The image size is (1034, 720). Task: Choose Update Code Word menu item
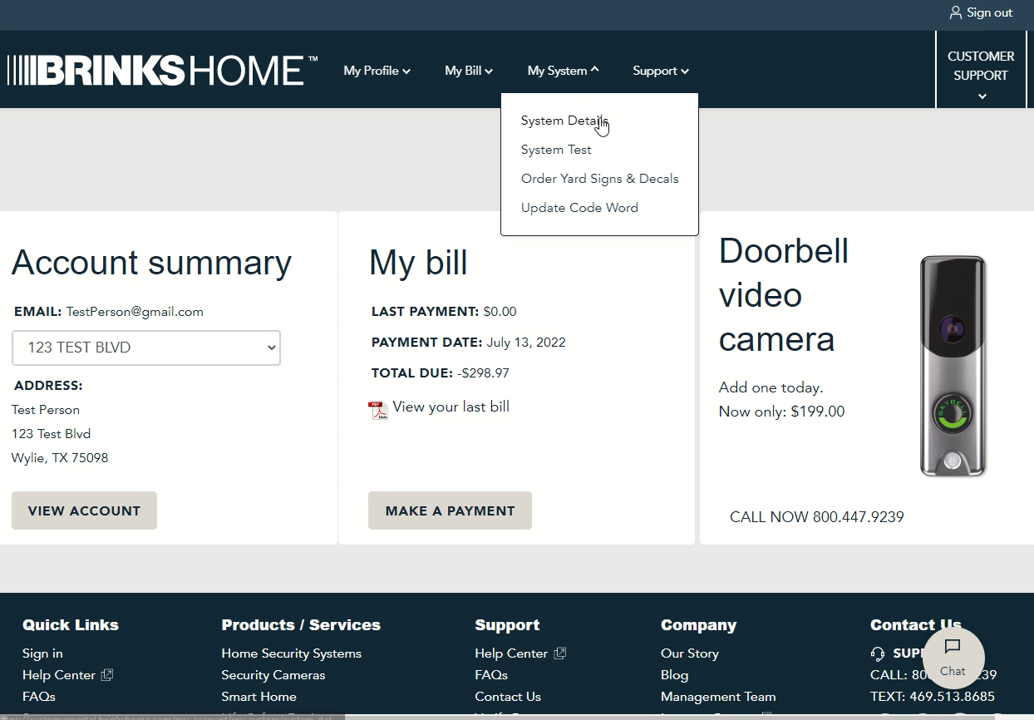[580, 208]
